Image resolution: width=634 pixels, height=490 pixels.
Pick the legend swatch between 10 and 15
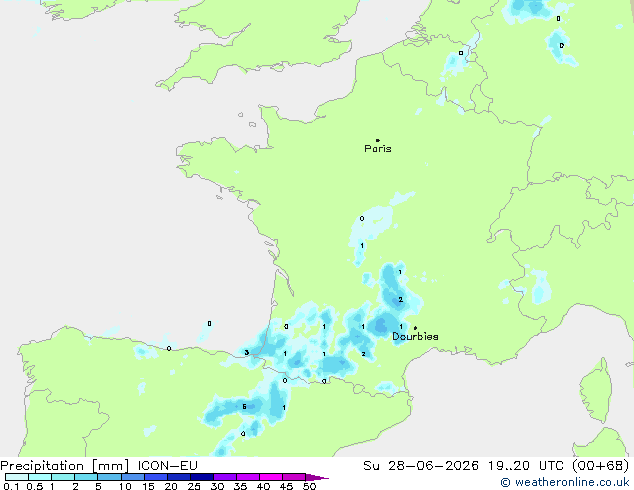point(133,477)
